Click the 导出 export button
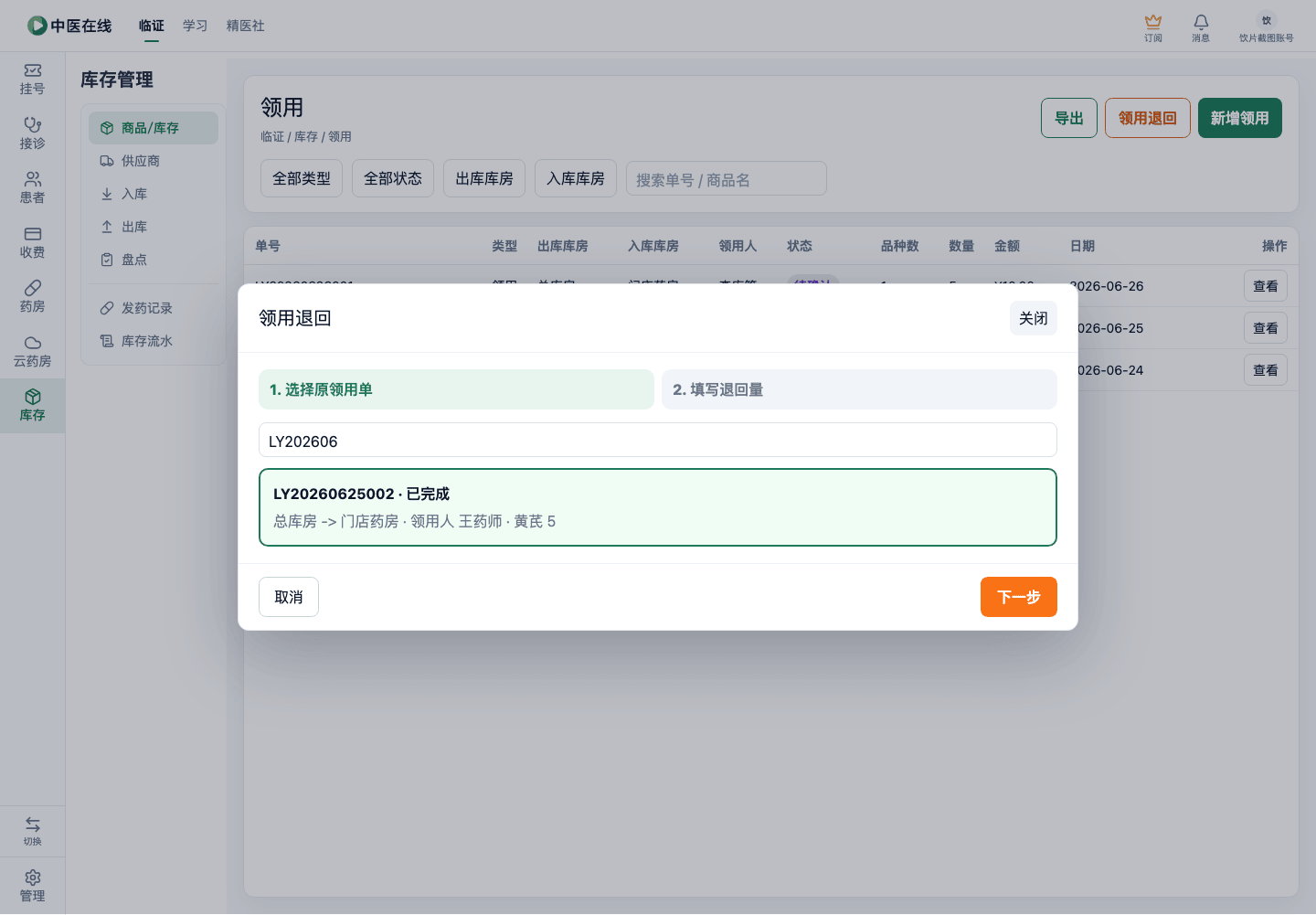1316x915 pixels. point(1069,118)
